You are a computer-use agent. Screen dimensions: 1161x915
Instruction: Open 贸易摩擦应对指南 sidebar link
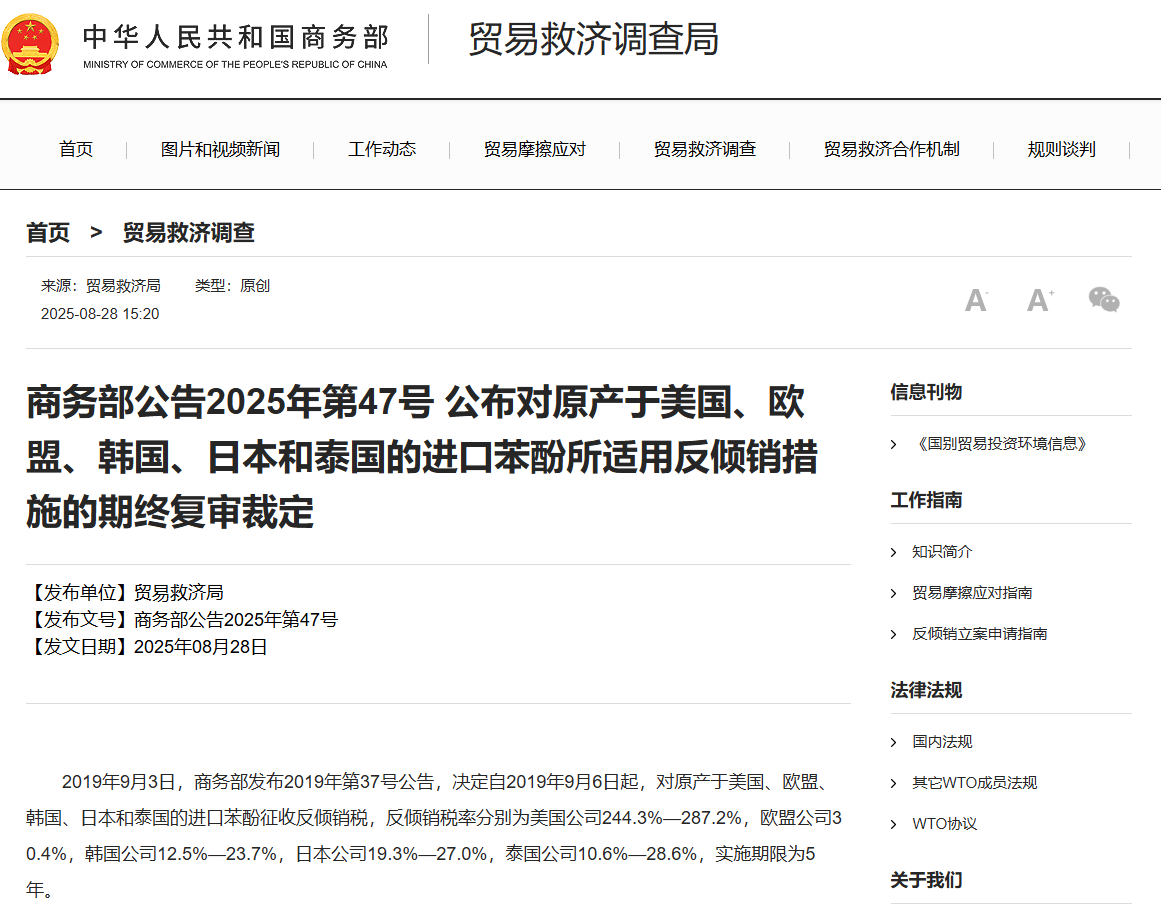tap(972, 593)
